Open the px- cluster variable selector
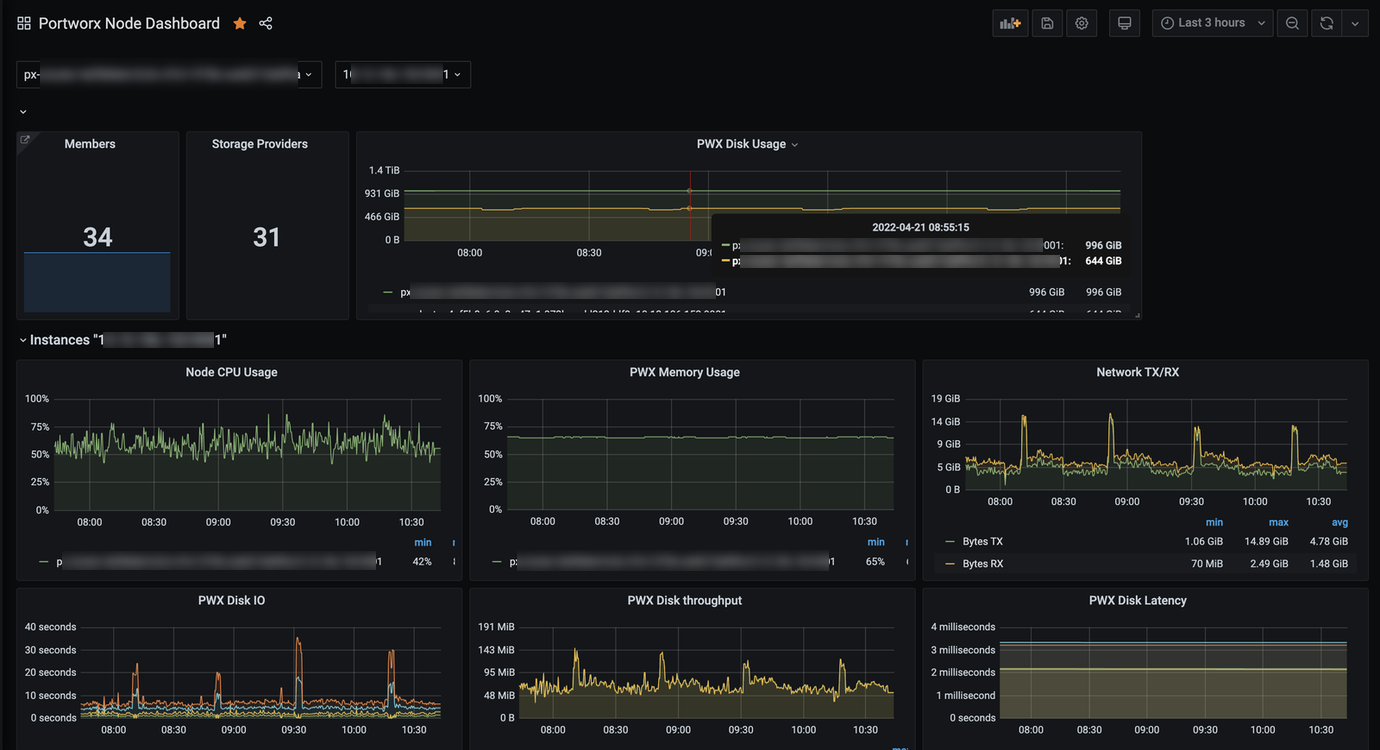This screenshot has height=750, width=1380. (168, 74)
